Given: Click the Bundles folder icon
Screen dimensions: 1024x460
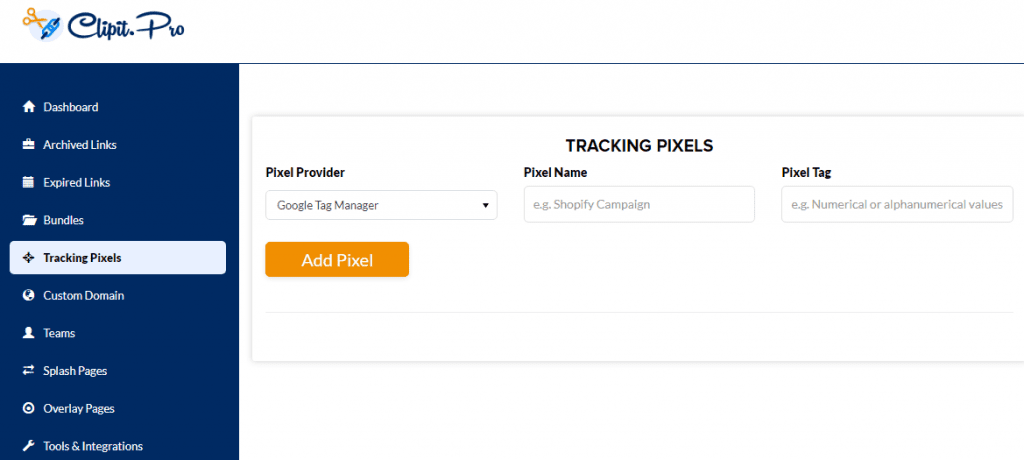Looking at the screenshot, I should pyautogui.click(x=28, y=220).
